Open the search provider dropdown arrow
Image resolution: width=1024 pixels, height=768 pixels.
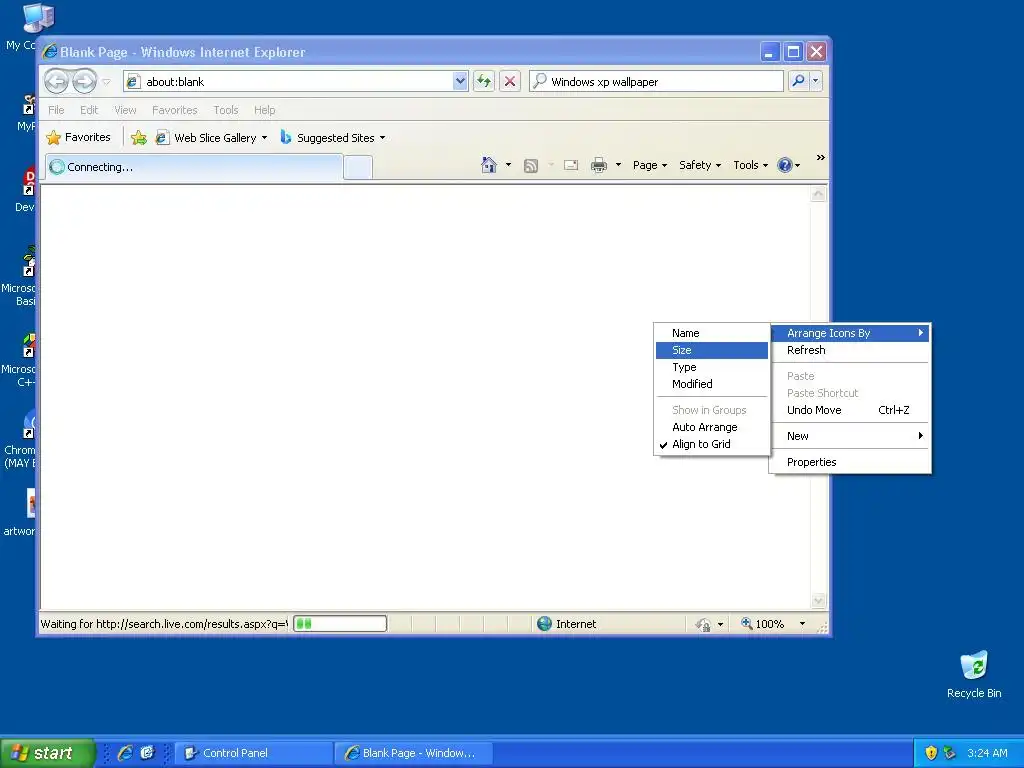[815, 81]
